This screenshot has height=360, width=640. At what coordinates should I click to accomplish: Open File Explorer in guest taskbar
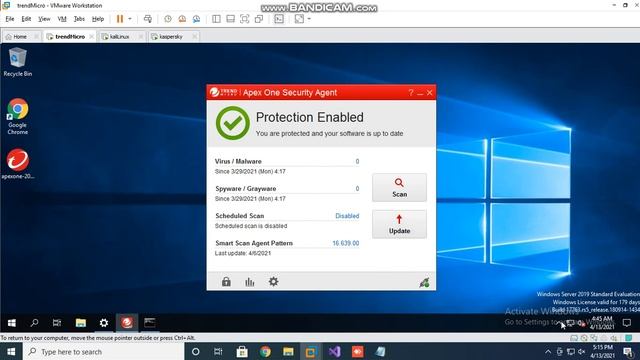click(x=81, y=323)
